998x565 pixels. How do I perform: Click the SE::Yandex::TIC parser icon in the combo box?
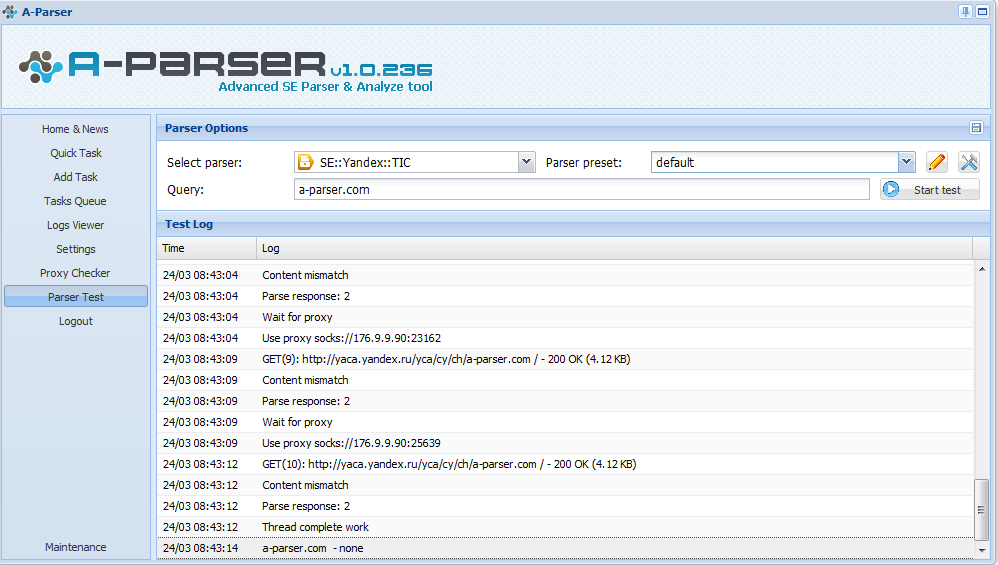pyautogui.click(x=306, y=162)
